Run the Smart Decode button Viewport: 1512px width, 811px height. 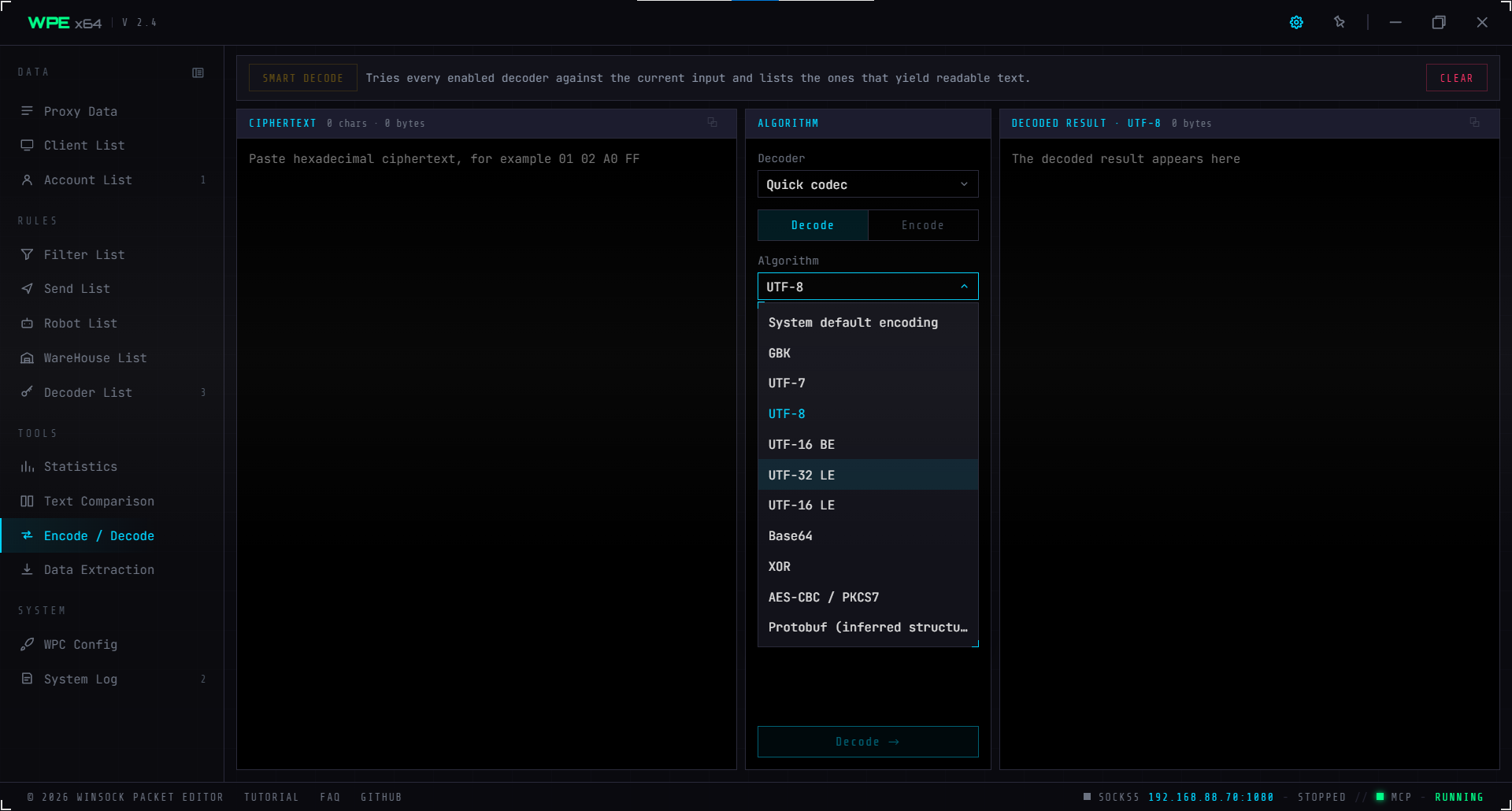coord(303,78)
